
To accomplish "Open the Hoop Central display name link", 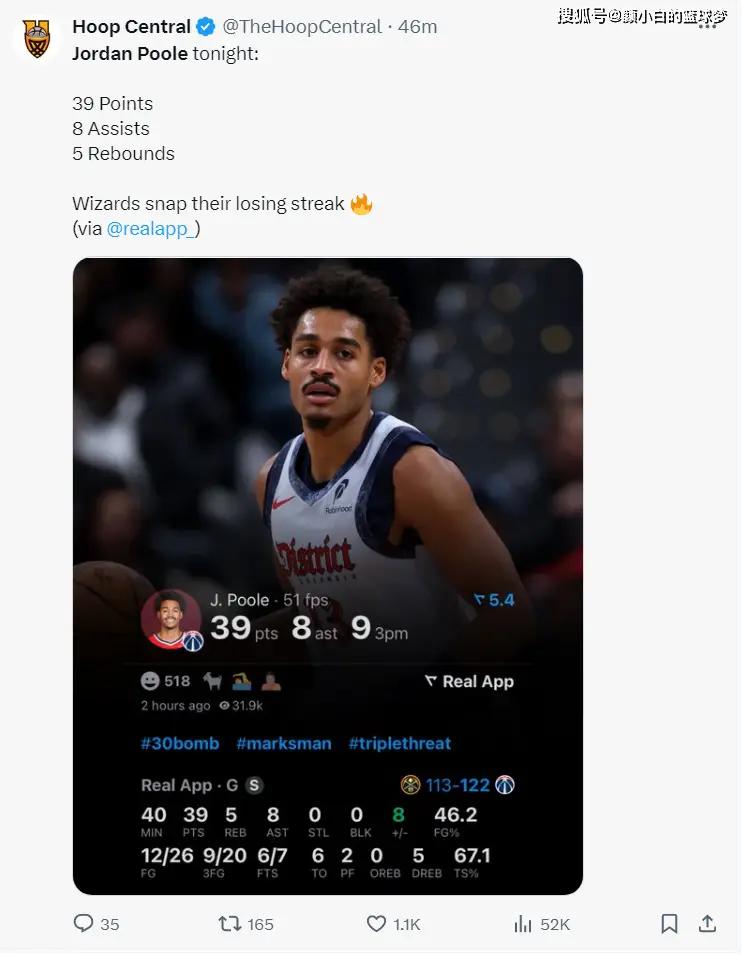I will (131, 27).
